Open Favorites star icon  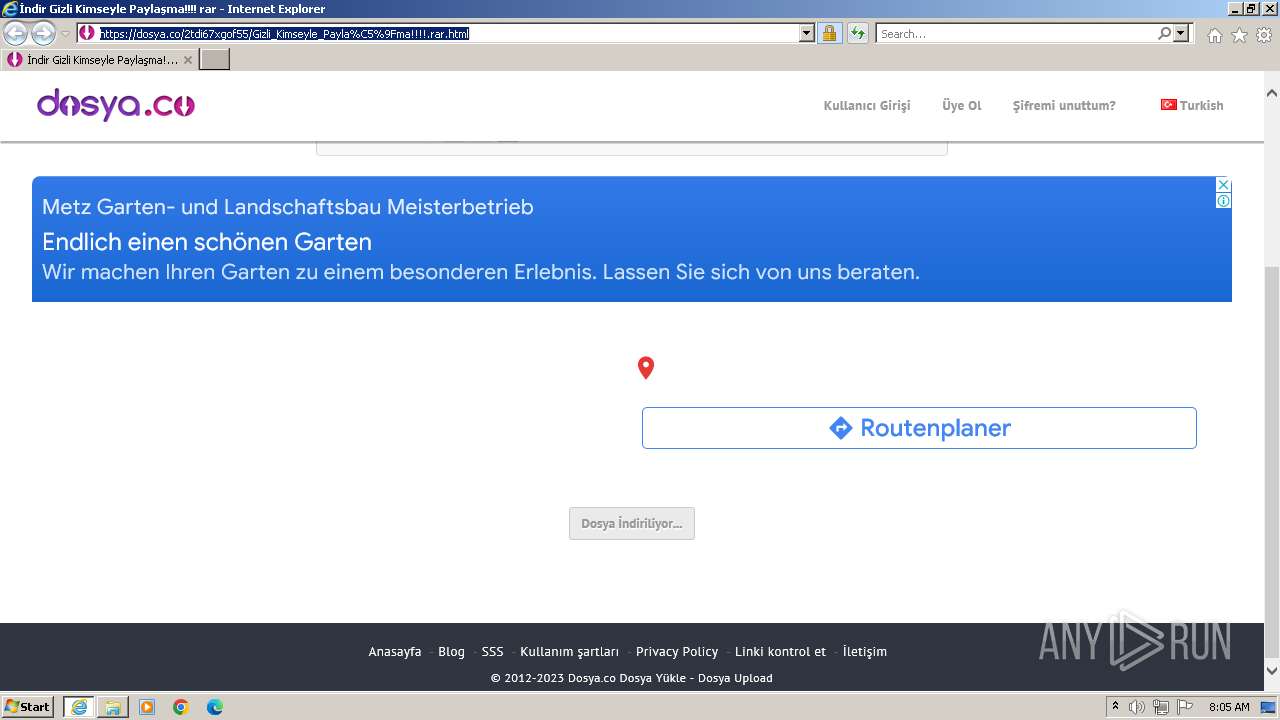click(1239, 35)
